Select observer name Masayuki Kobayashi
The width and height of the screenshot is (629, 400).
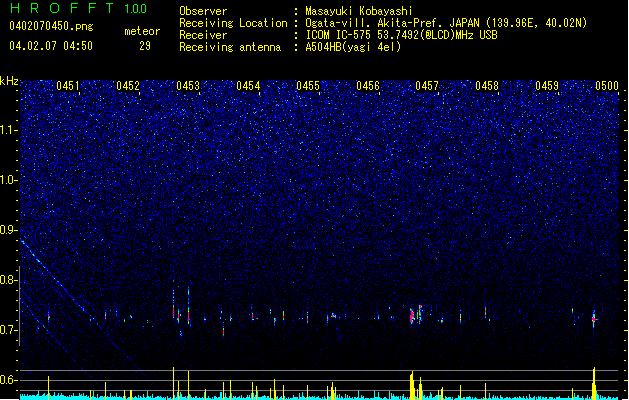[x=359, y=11]
